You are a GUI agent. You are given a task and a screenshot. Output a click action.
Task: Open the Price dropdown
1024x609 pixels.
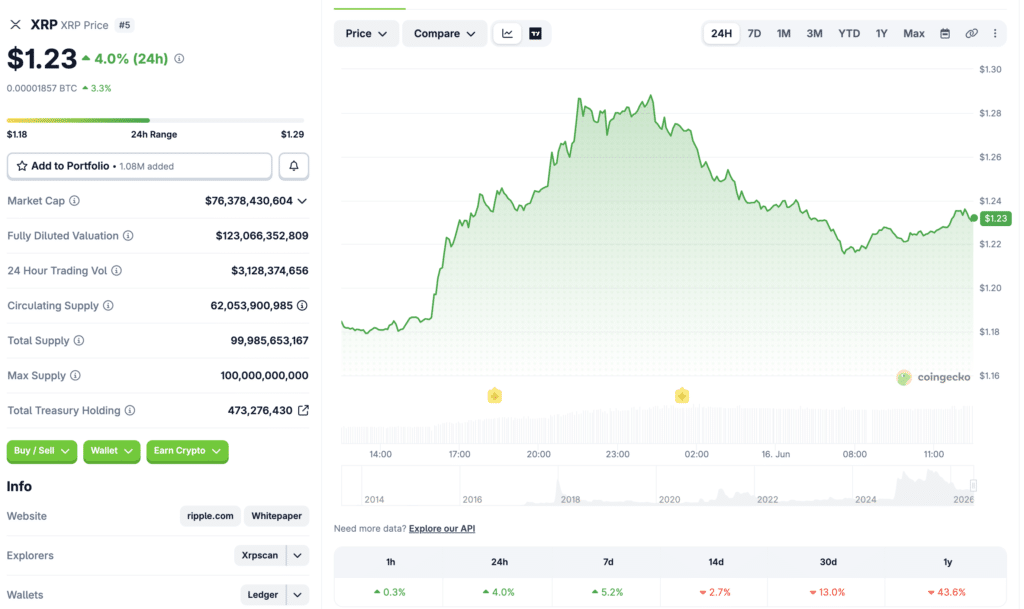[x=366, y=33]
